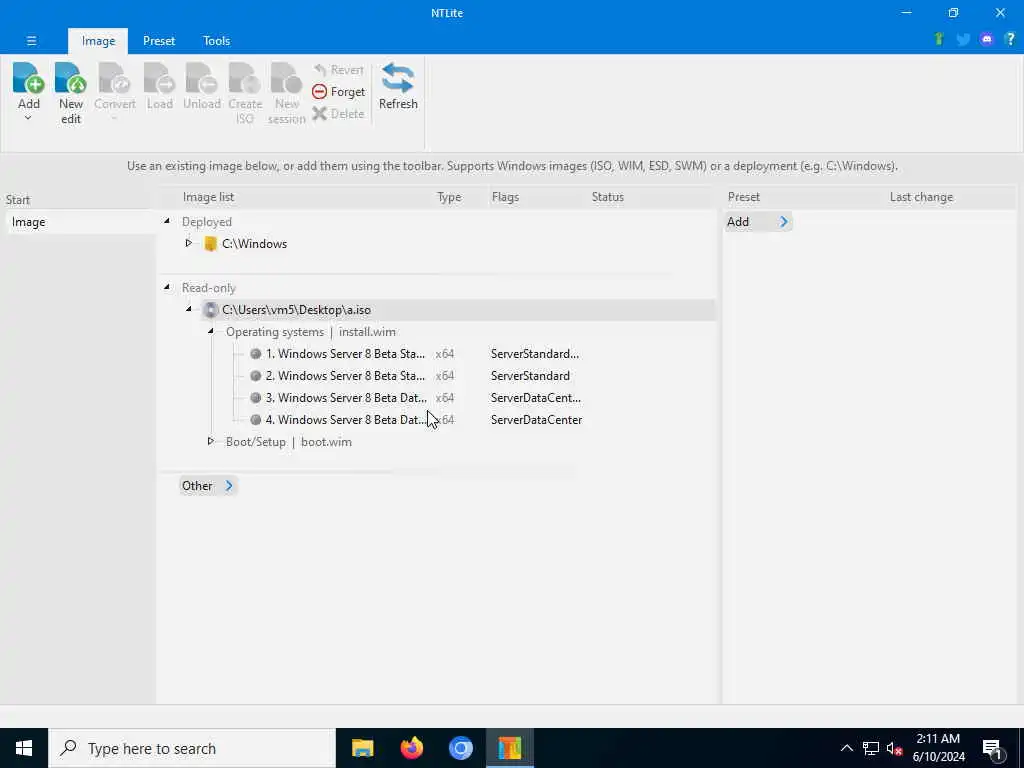Open Firefox from the taskbar
Viewport: 1024px width, 768px height.
(x=411, y=748)
